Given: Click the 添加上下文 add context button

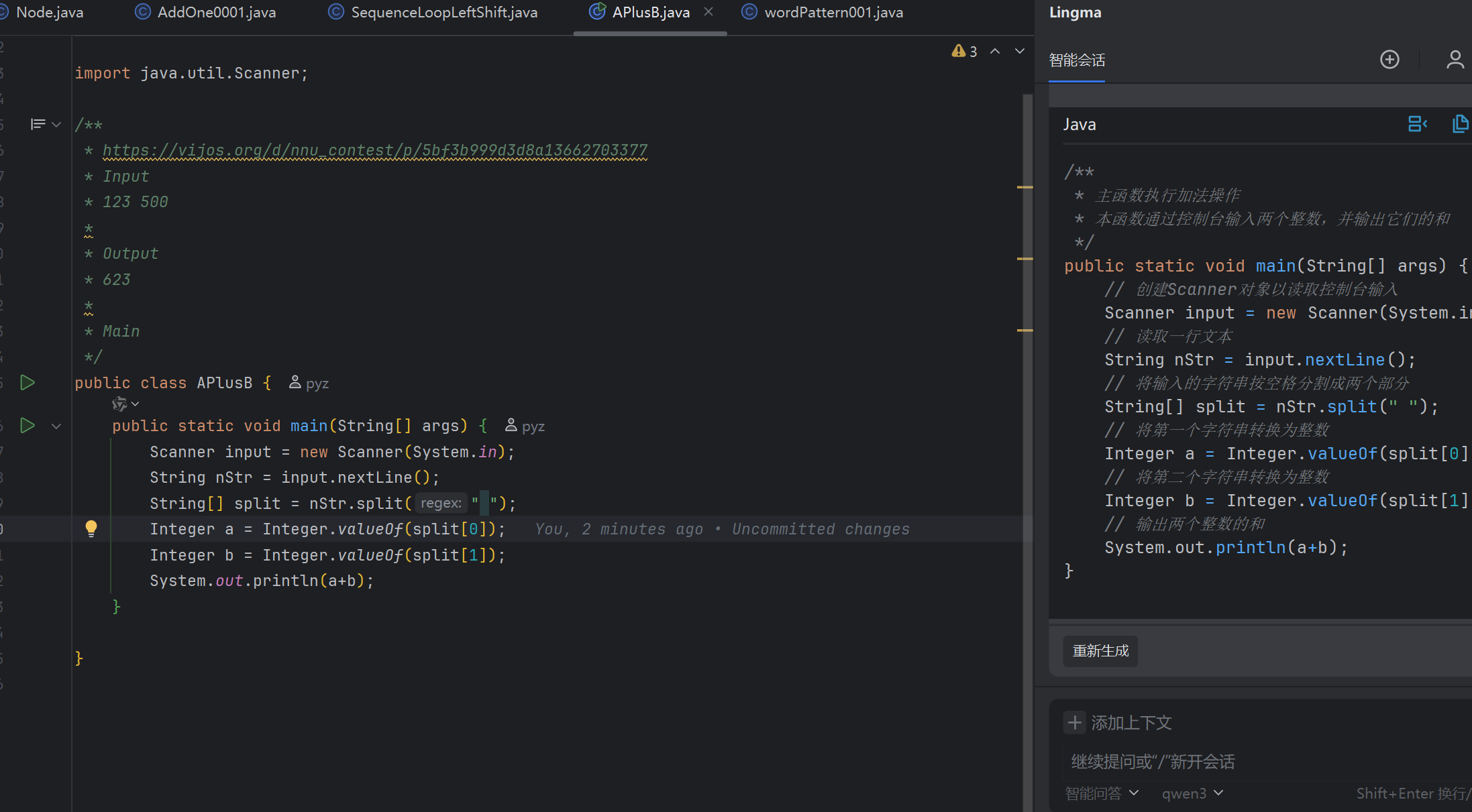Looking at the screenshot, I should pos(1118,723).
